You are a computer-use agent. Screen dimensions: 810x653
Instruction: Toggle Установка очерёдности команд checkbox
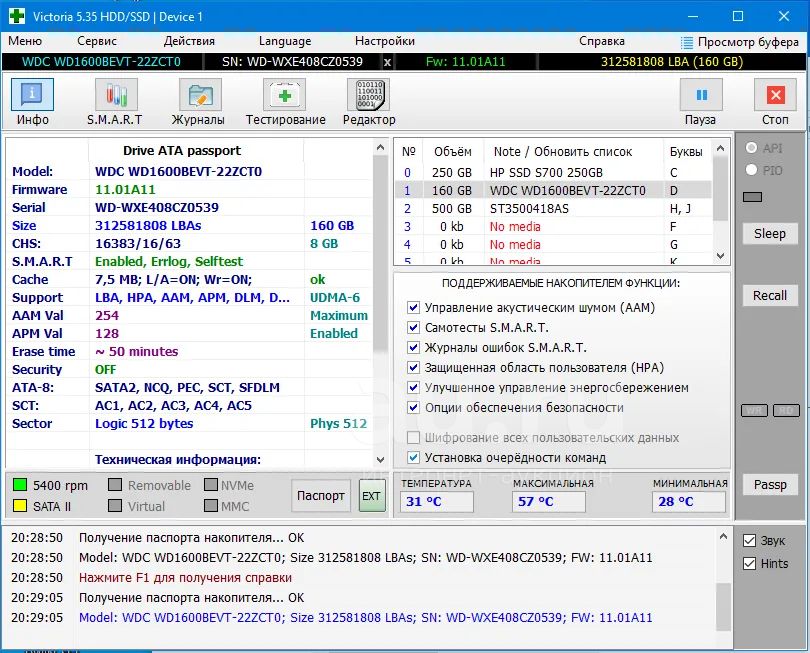tap(413, 457)
